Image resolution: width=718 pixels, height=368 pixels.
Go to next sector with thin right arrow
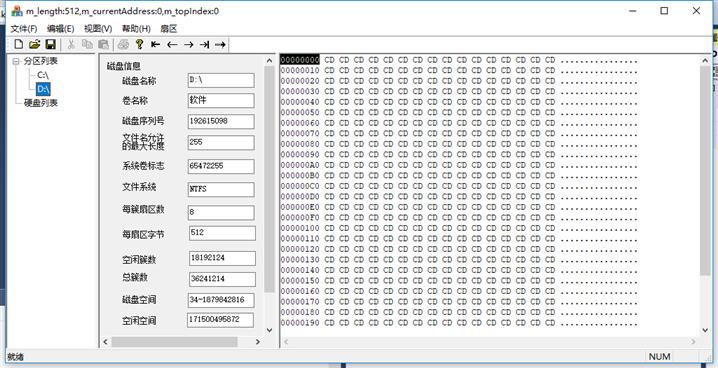(x=189, y=44)
